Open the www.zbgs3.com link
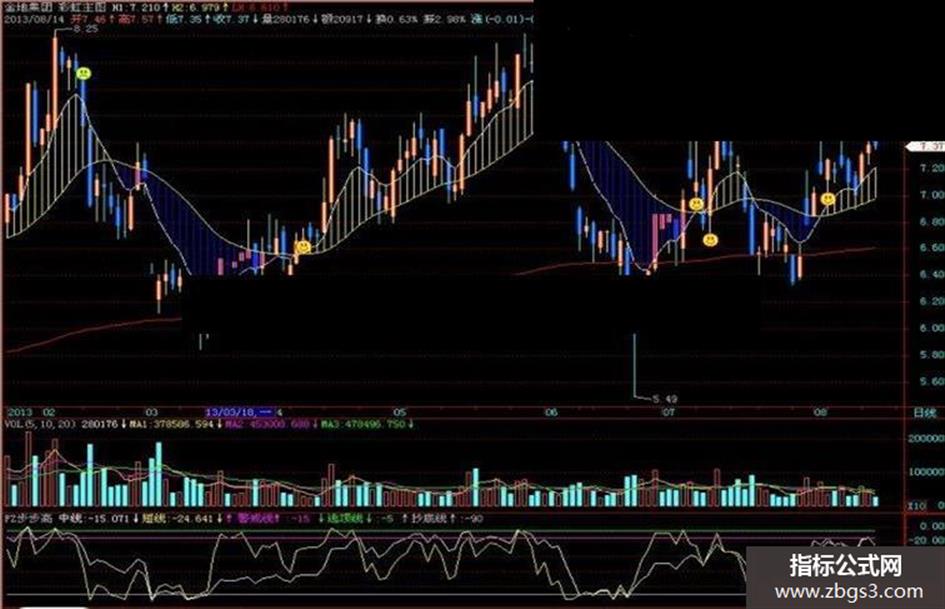 (849, 592)
